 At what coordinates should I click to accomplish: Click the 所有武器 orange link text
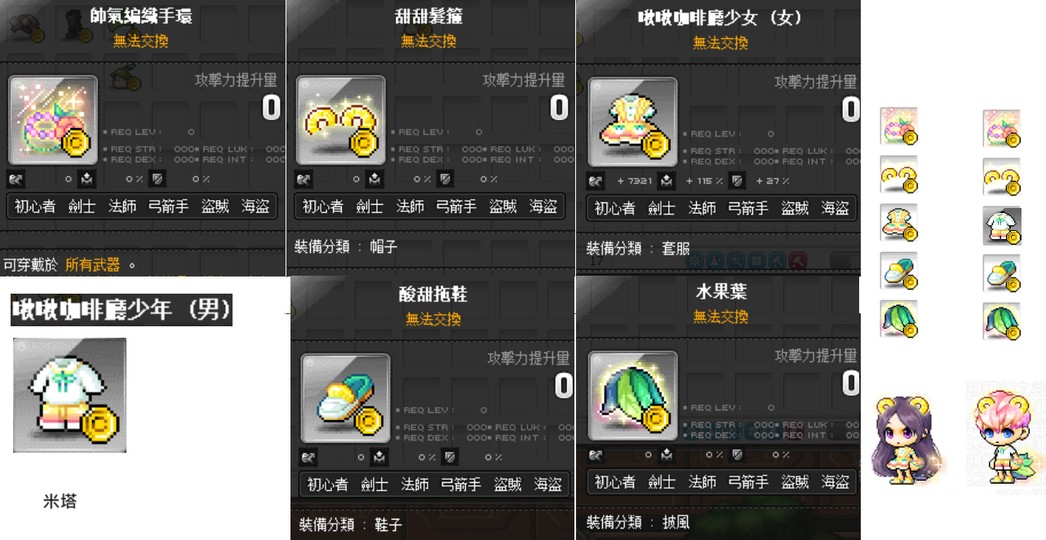(93, 265)
